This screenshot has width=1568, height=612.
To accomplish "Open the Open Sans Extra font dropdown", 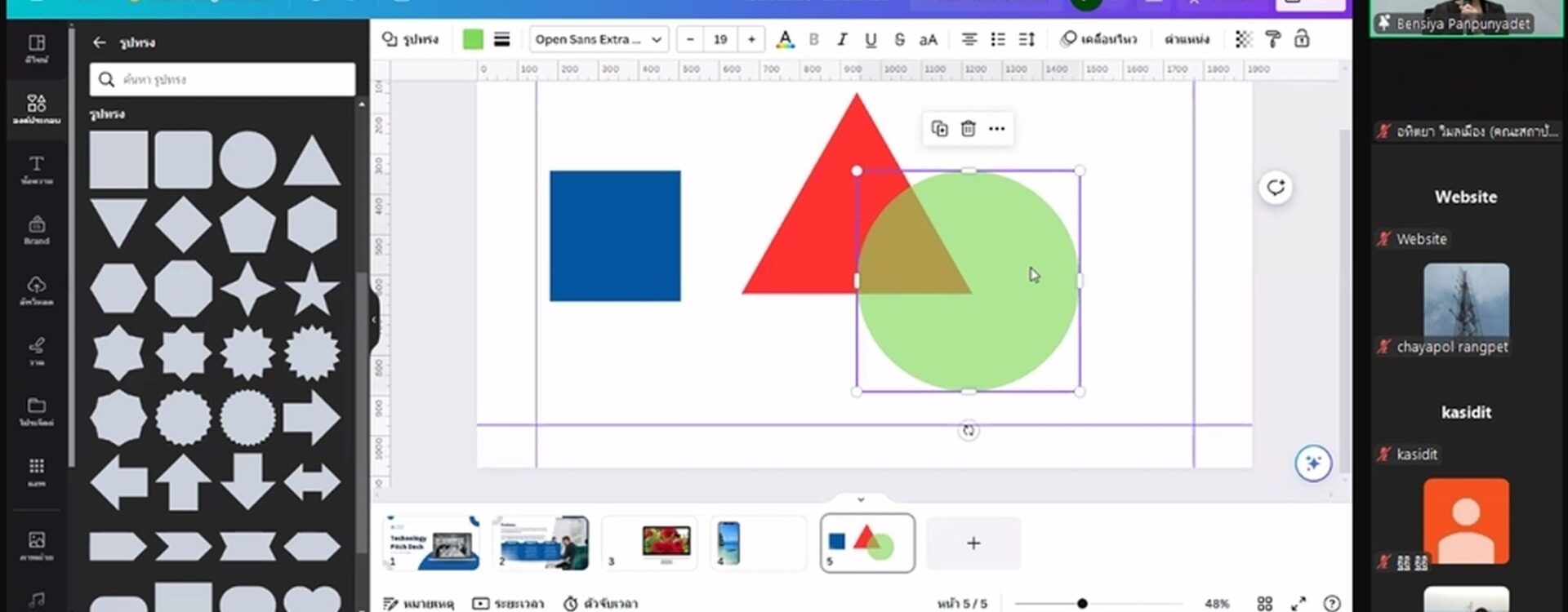I will click(x=599, y=39).
